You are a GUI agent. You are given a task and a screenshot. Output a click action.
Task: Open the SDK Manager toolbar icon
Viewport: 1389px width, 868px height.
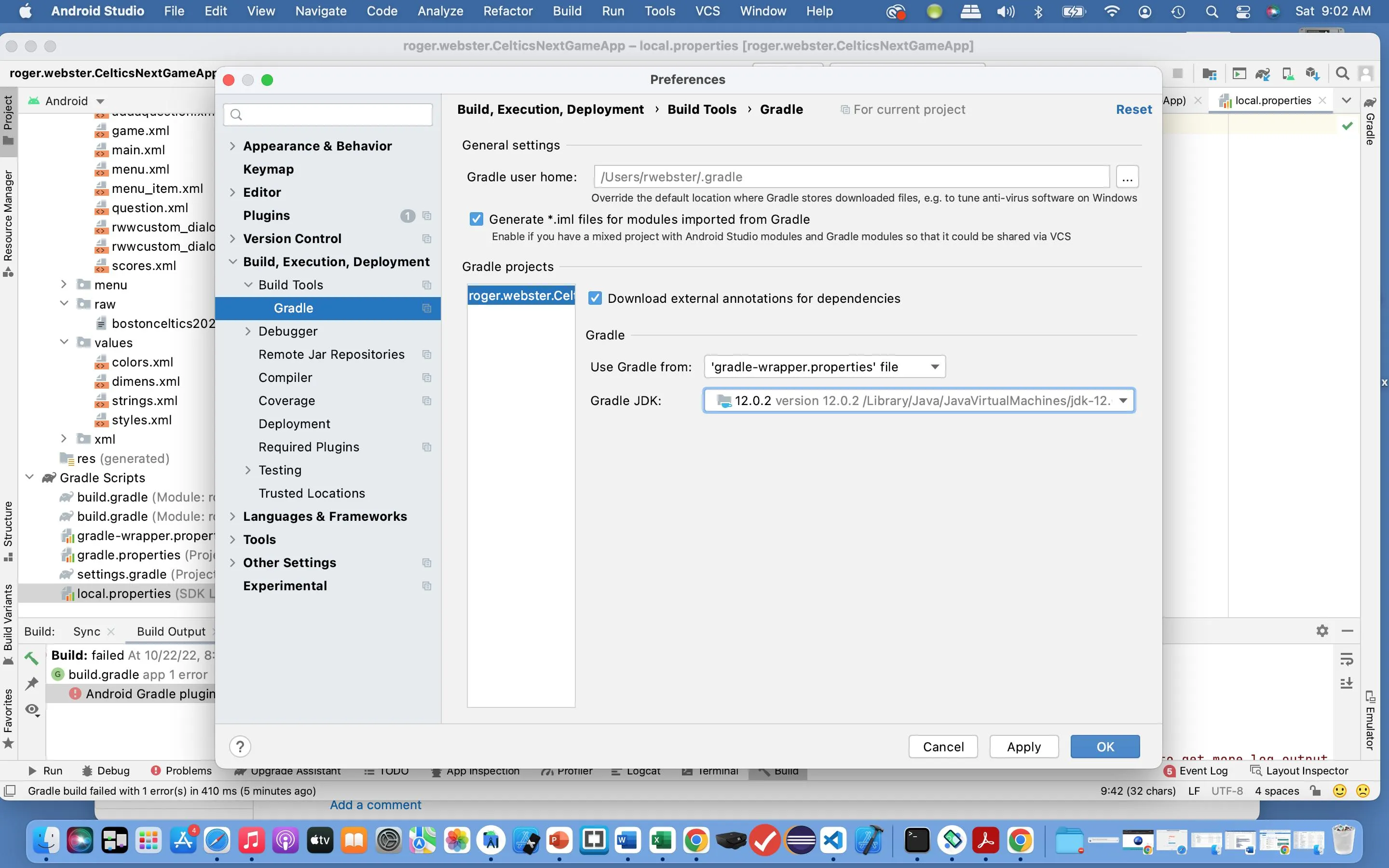1312,73
